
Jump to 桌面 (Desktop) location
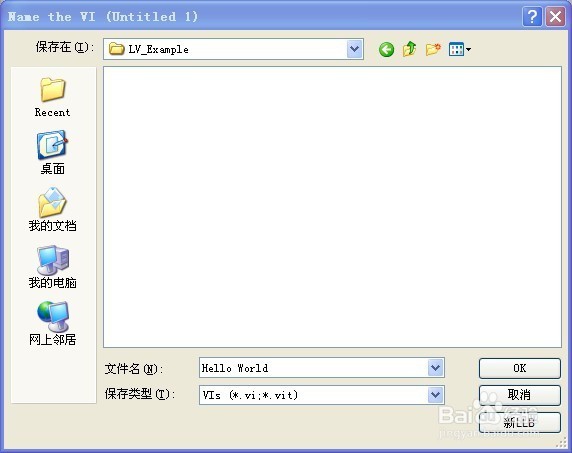coord(53,152)
